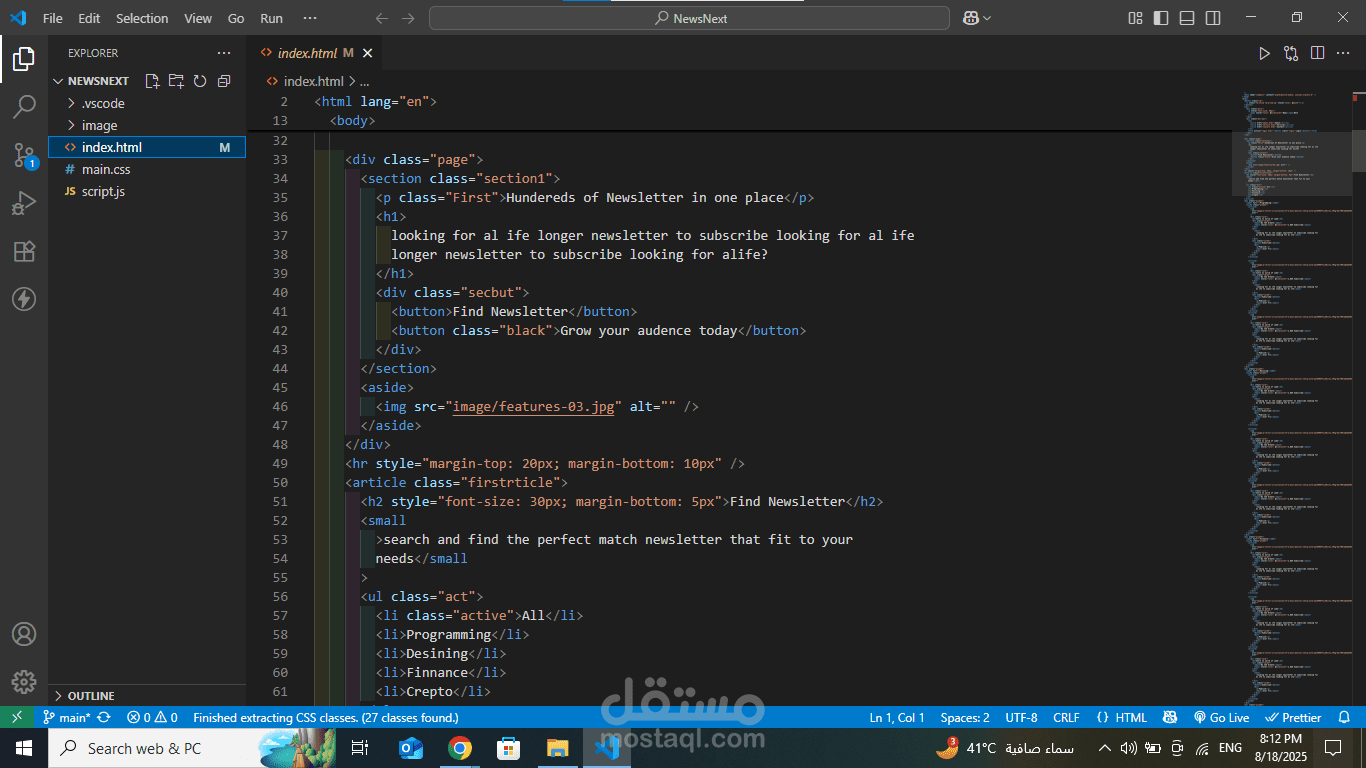Toggle the Primary Side Bar layout button
Screen dimensions: 1366x768
click(1161, 18)
